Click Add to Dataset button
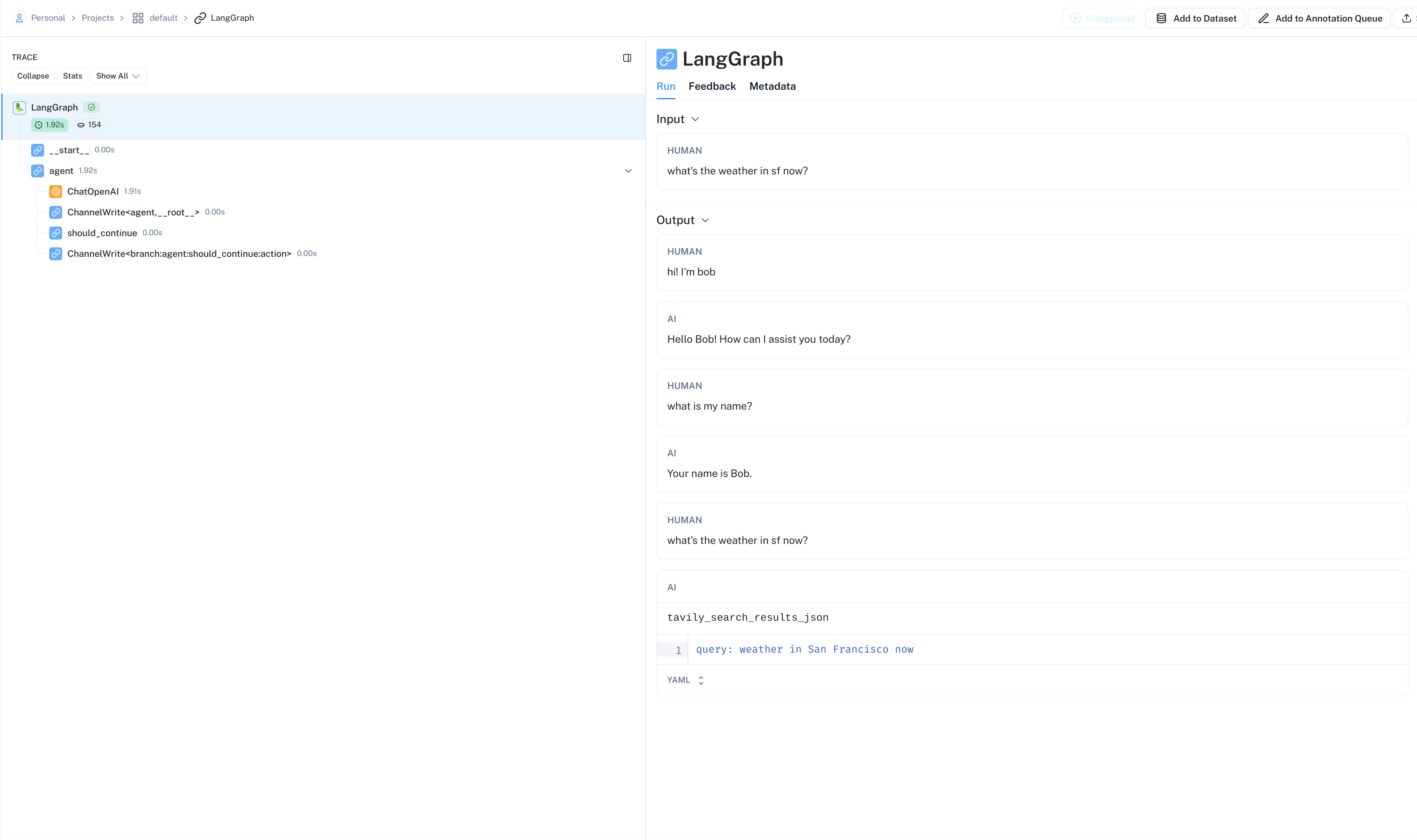 pyautogui.click(x=1195, y=18)
